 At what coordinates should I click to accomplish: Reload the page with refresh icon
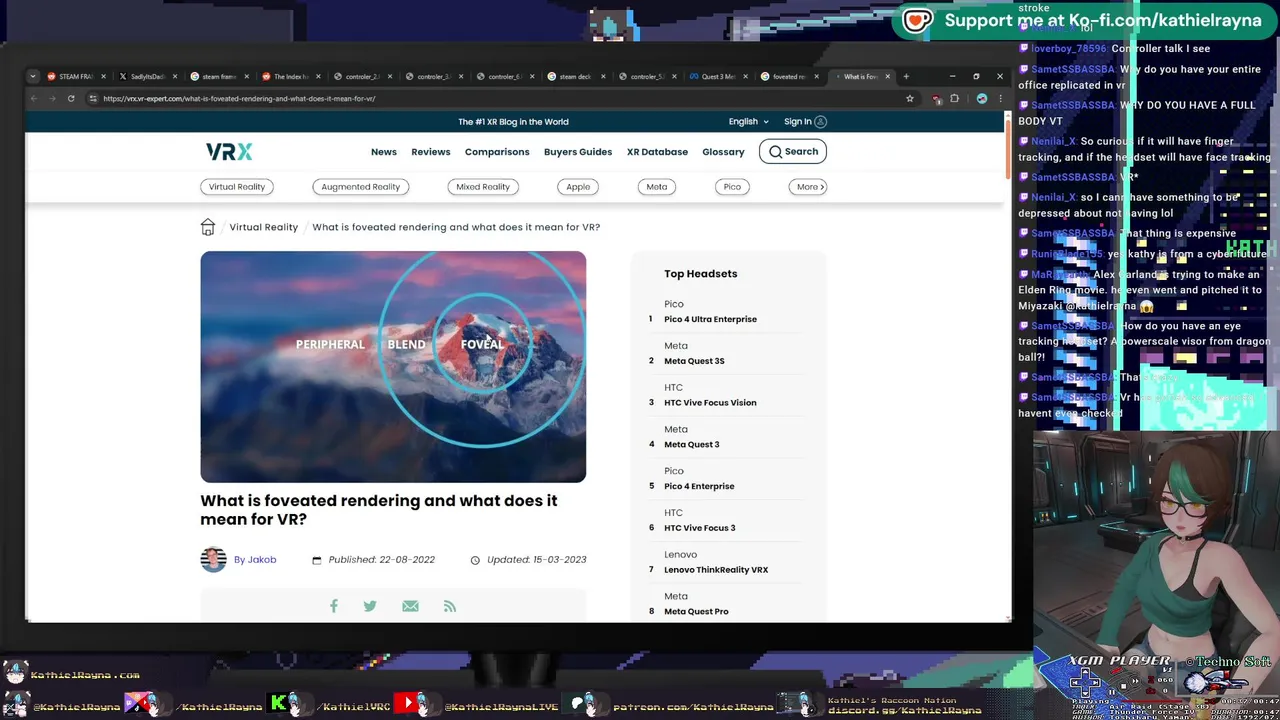(71, 99)
